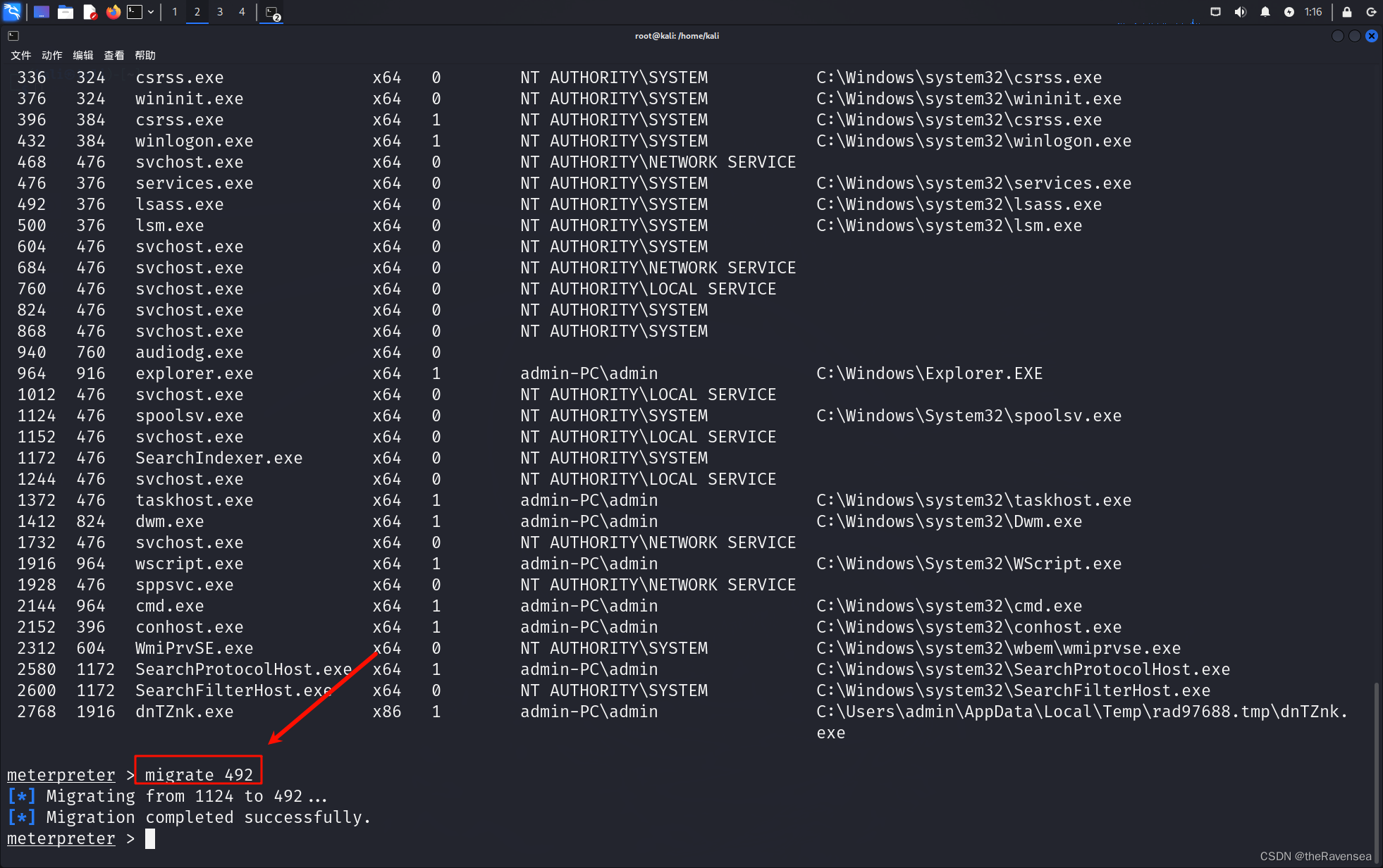Click 'cmd.exe' in the process name column

point(170,606)
